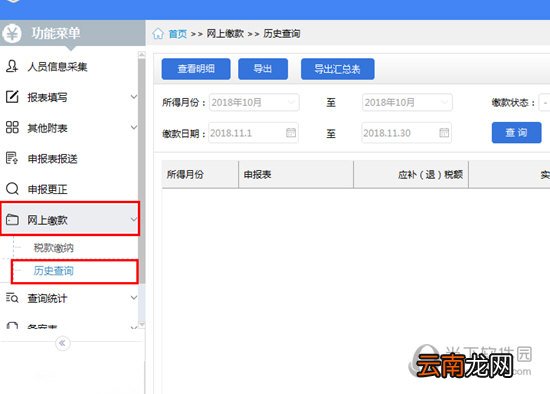Click the 网上缴款 wallet icon
Image resolution: width=550 pixels, height=394 pixels.
click(x=12, y=220)
